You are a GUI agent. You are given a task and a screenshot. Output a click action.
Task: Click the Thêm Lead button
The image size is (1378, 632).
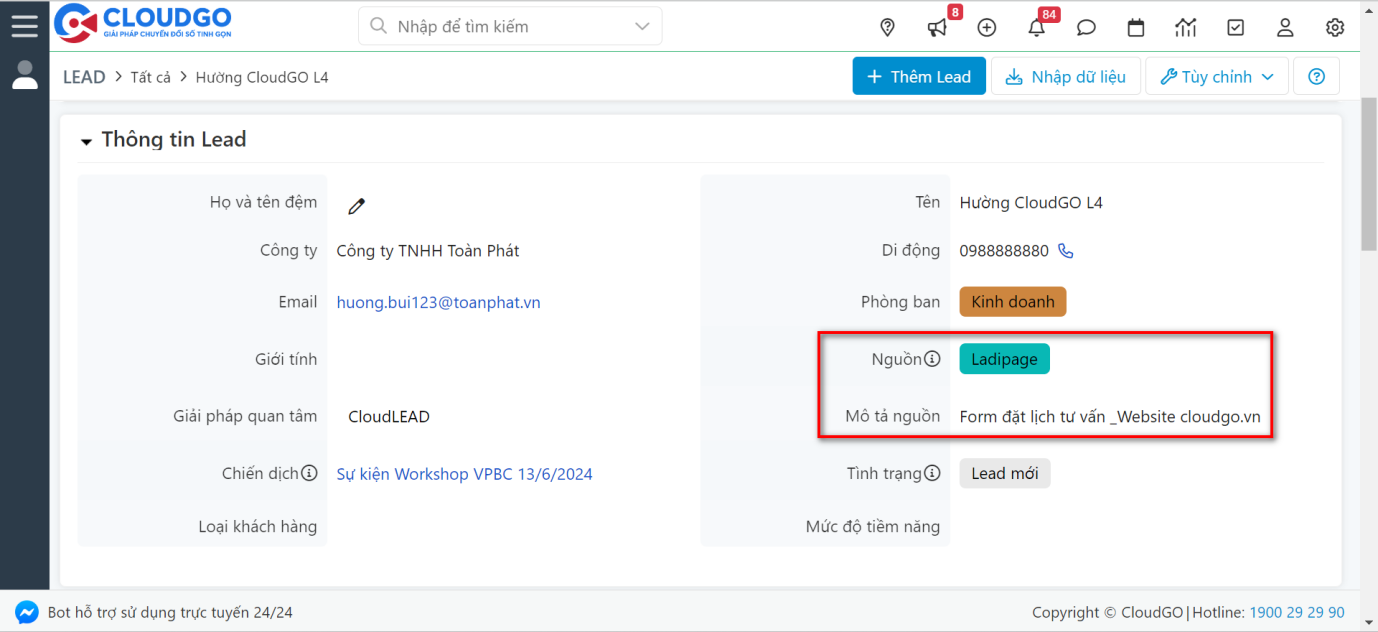pos(918,76)
